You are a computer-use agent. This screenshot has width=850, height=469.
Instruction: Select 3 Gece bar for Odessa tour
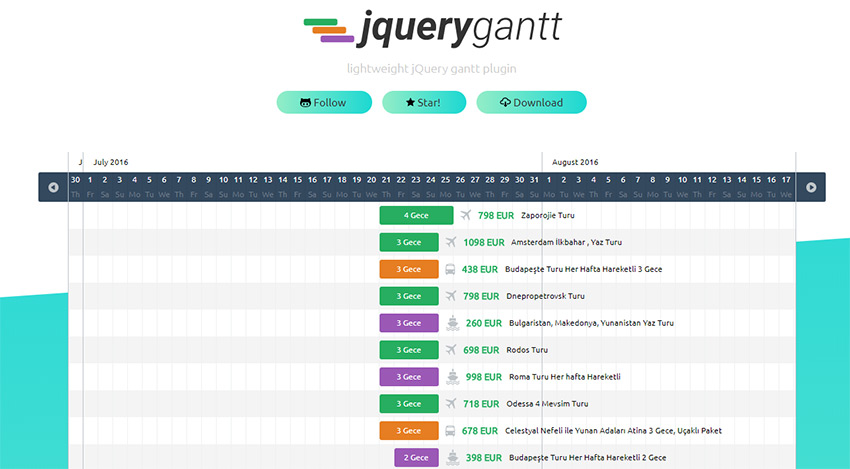409,404
